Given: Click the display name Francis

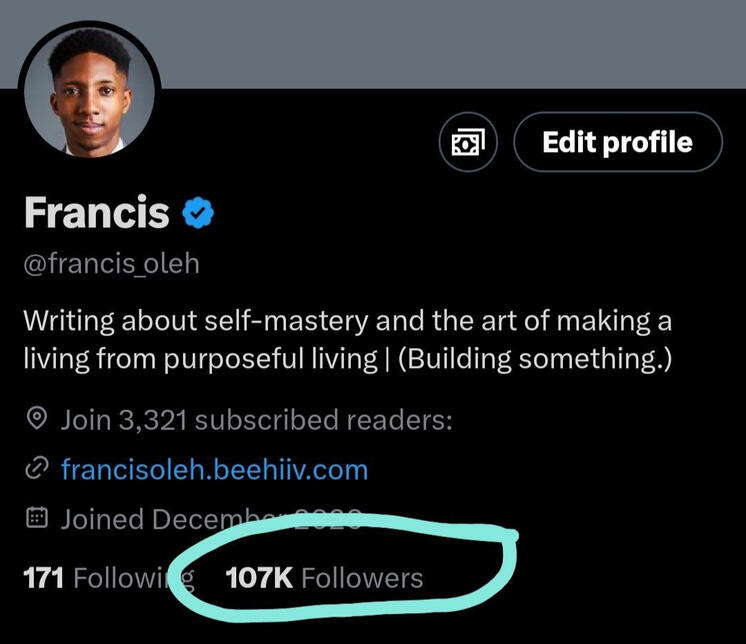Looking at the screenshot, I should (96, 212).
